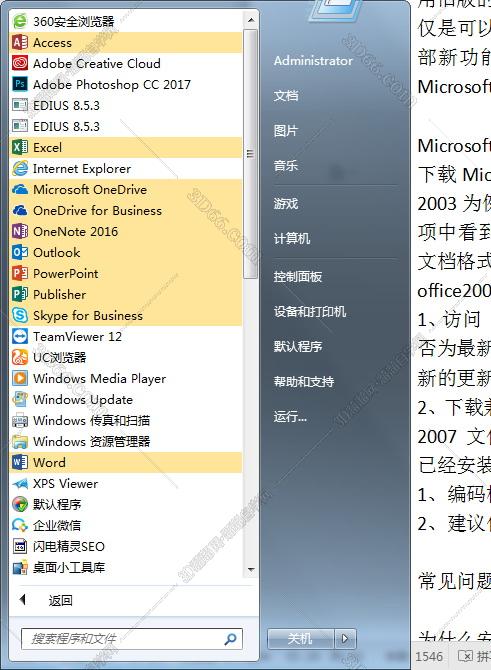Select the second EDIUS 8.5.3 entry text
Viewport: 491px width, 670px height.
[x=66, y=126]
